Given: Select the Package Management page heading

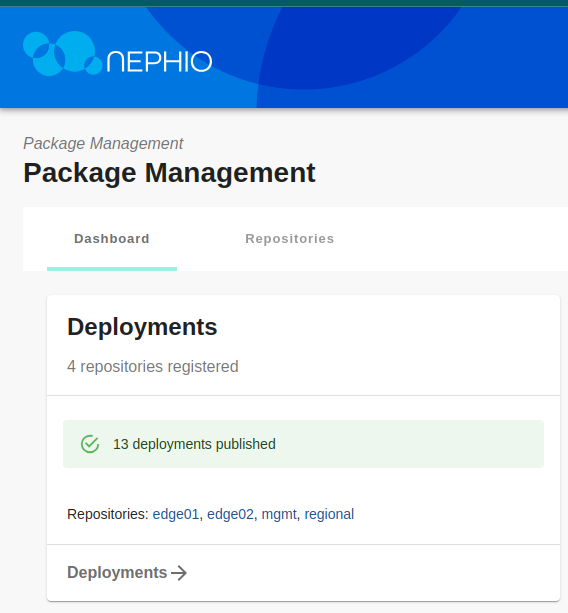Looking at the screenshot, I should [169, 173].
